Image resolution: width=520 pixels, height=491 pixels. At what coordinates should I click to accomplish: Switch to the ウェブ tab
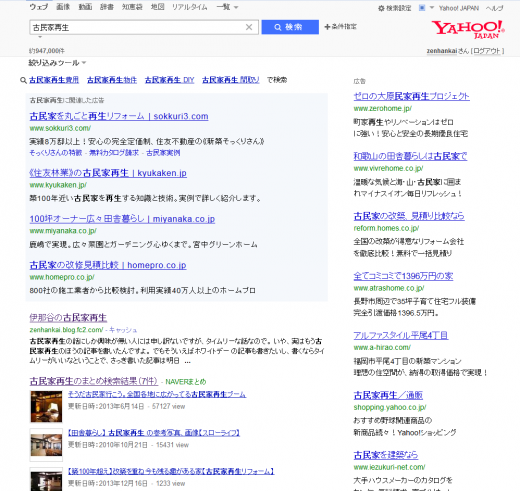(39, 7)
